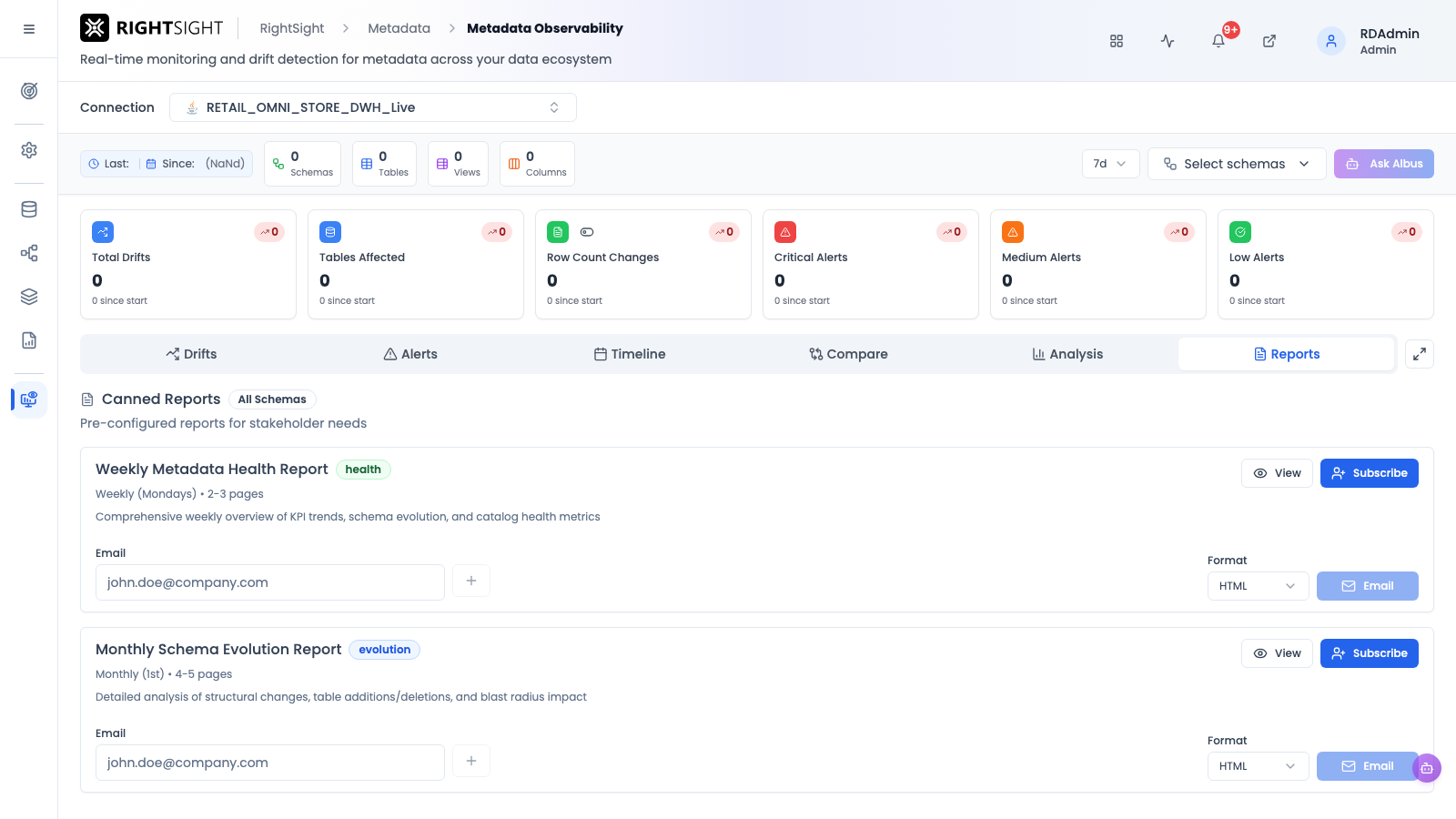Add email plus icon for Monthly report

point(471,761)
